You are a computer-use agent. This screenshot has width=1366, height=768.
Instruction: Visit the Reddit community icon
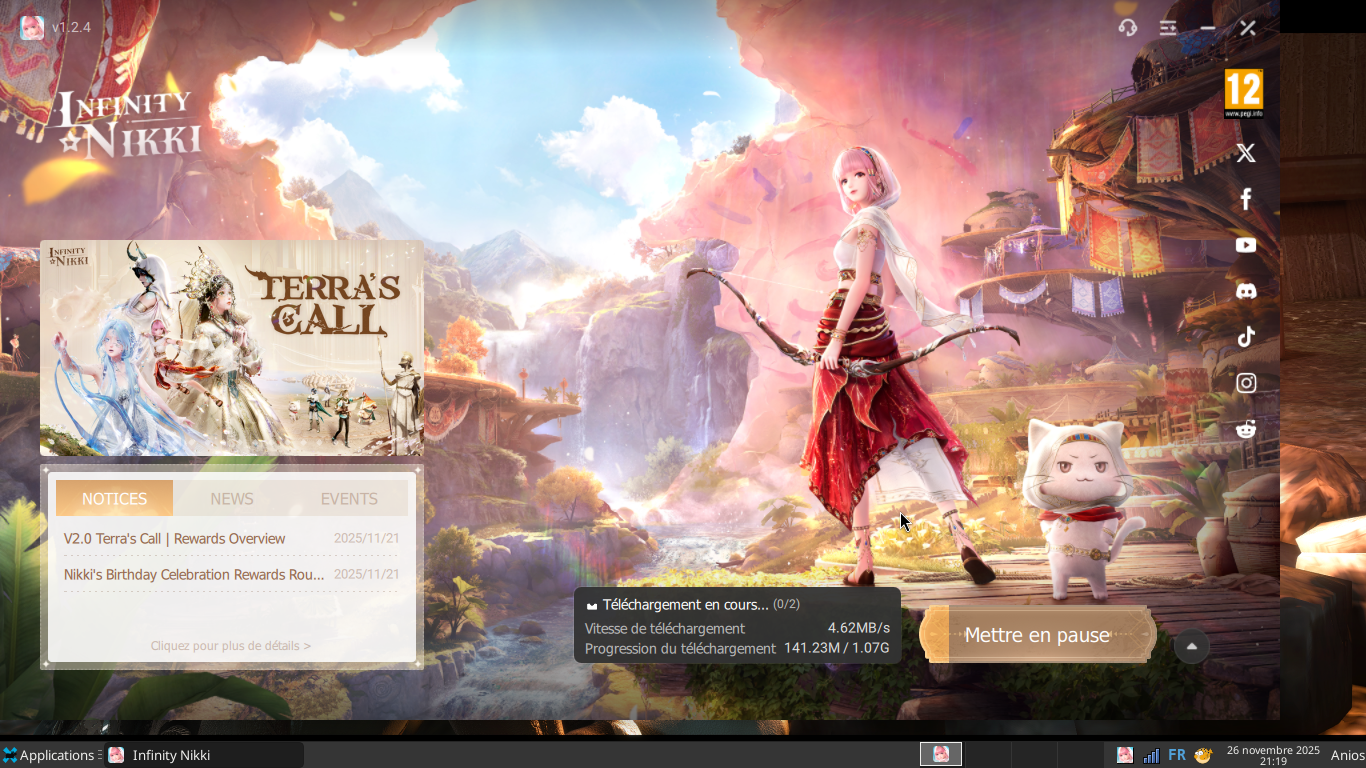pos(1246,429)
